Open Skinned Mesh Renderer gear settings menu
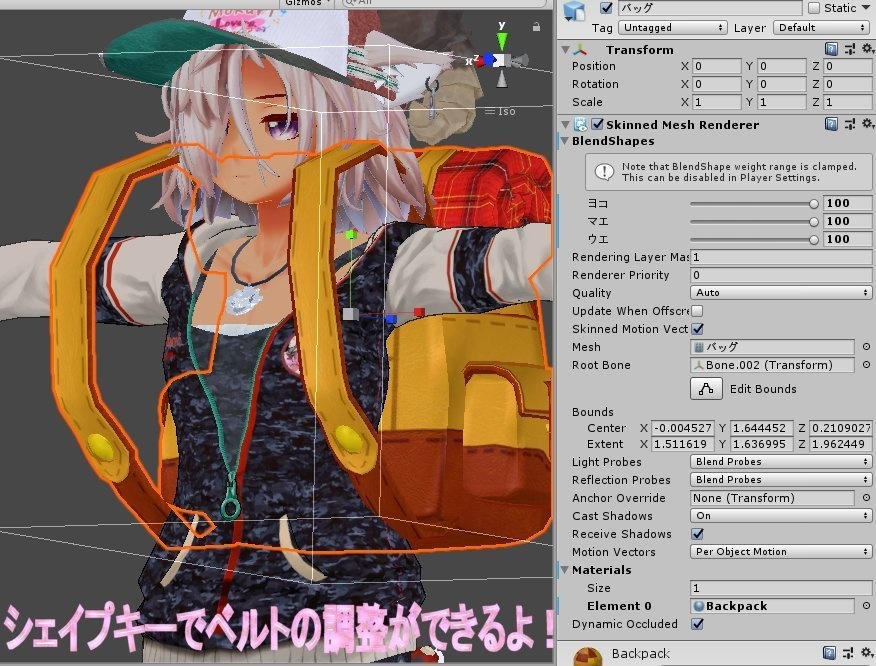 [868, 123]
